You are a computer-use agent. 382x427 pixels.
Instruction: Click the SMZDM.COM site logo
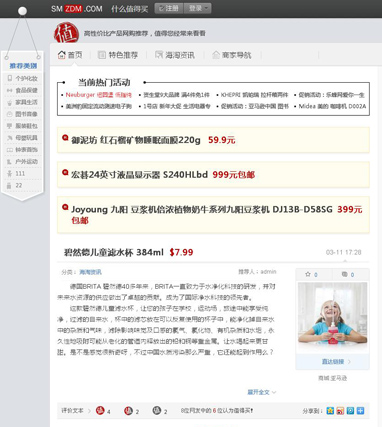point(77,9)
